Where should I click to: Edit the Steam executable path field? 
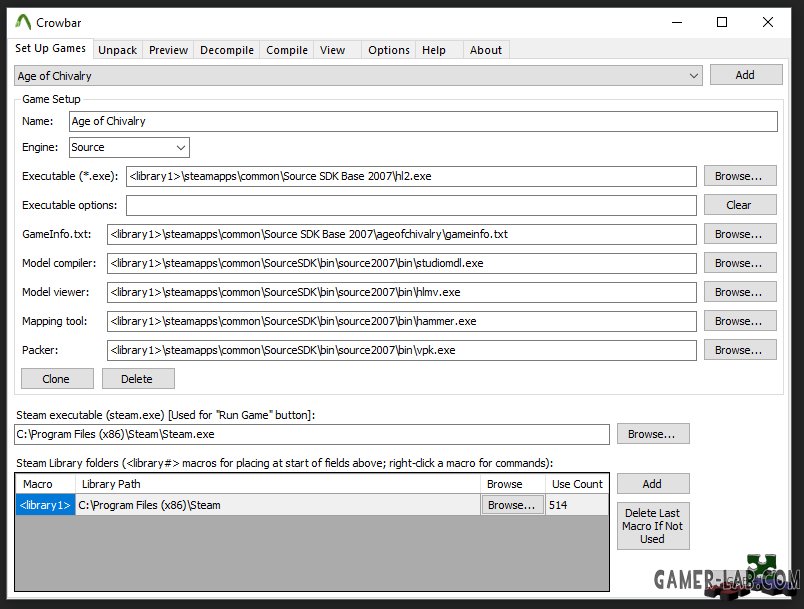click(312, 434)
